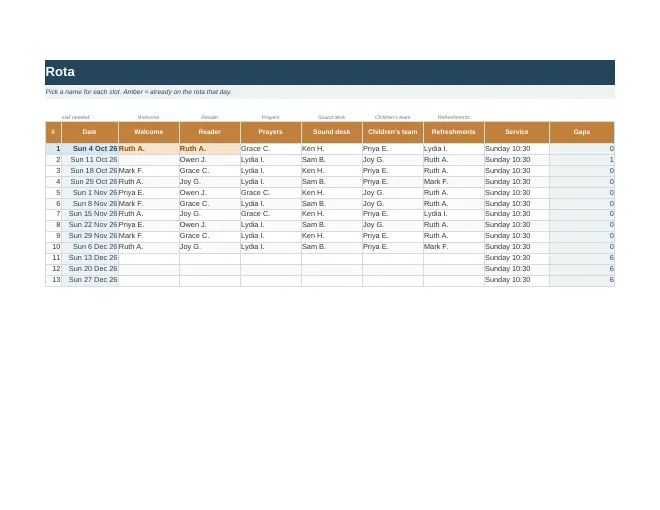Select the Prayers cell Grace C. on Sun 4 Oct 26
The height and width of the screenshot is (510, 660).
271,149
